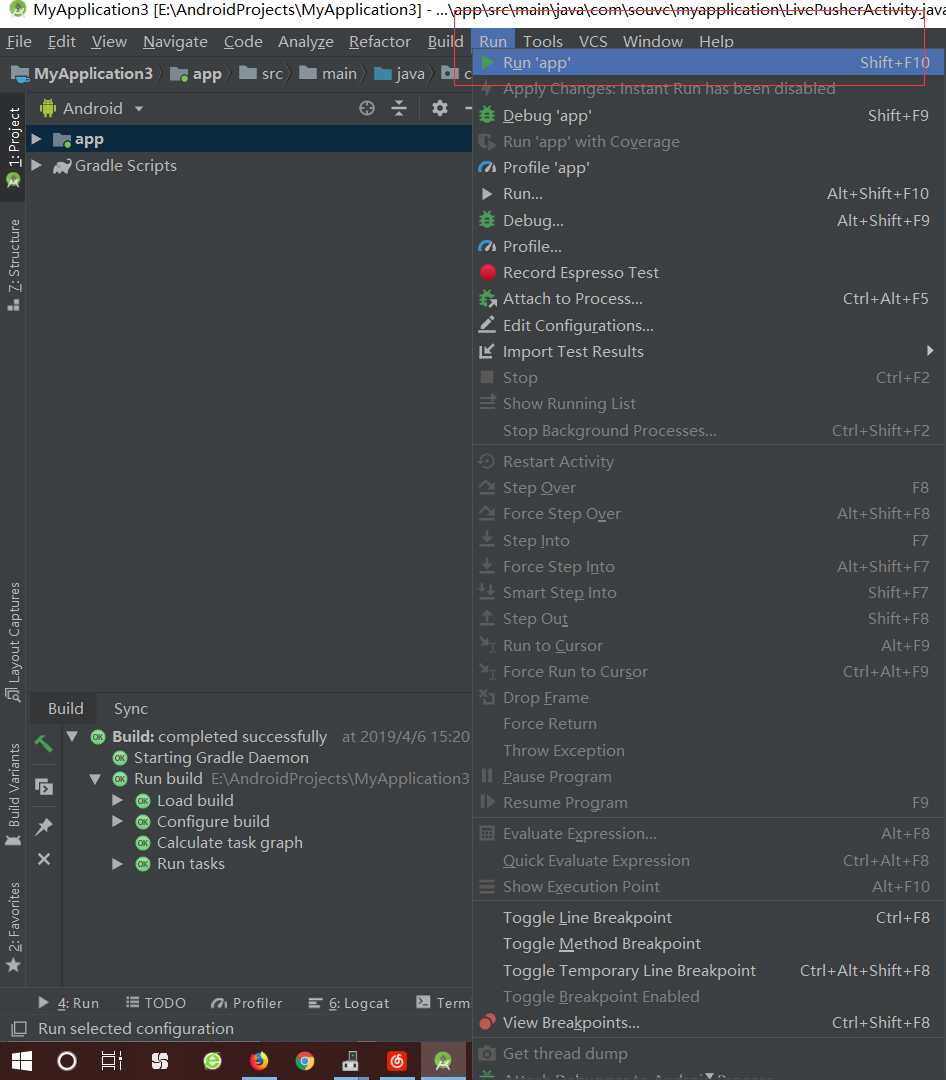
Task: Toggle the 7: Structure side tab
Action: point(14,264)
